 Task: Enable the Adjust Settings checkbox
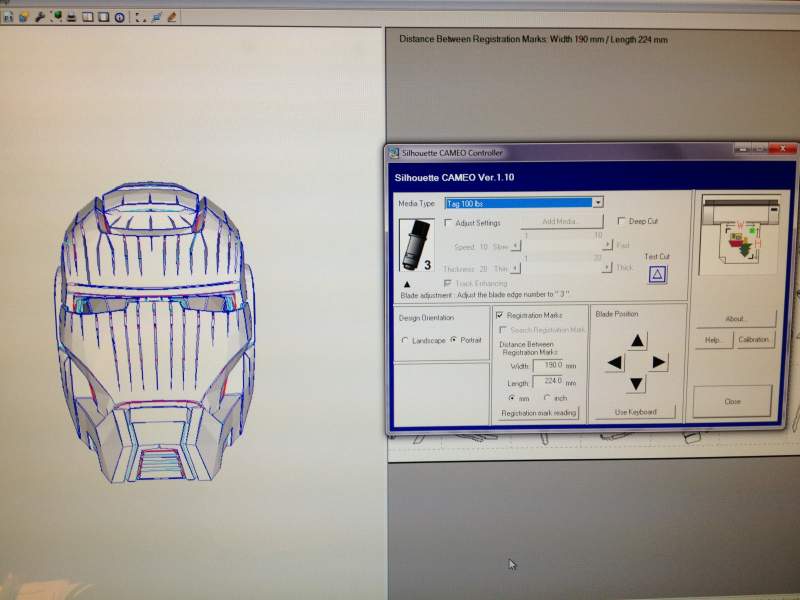point(448,223)
